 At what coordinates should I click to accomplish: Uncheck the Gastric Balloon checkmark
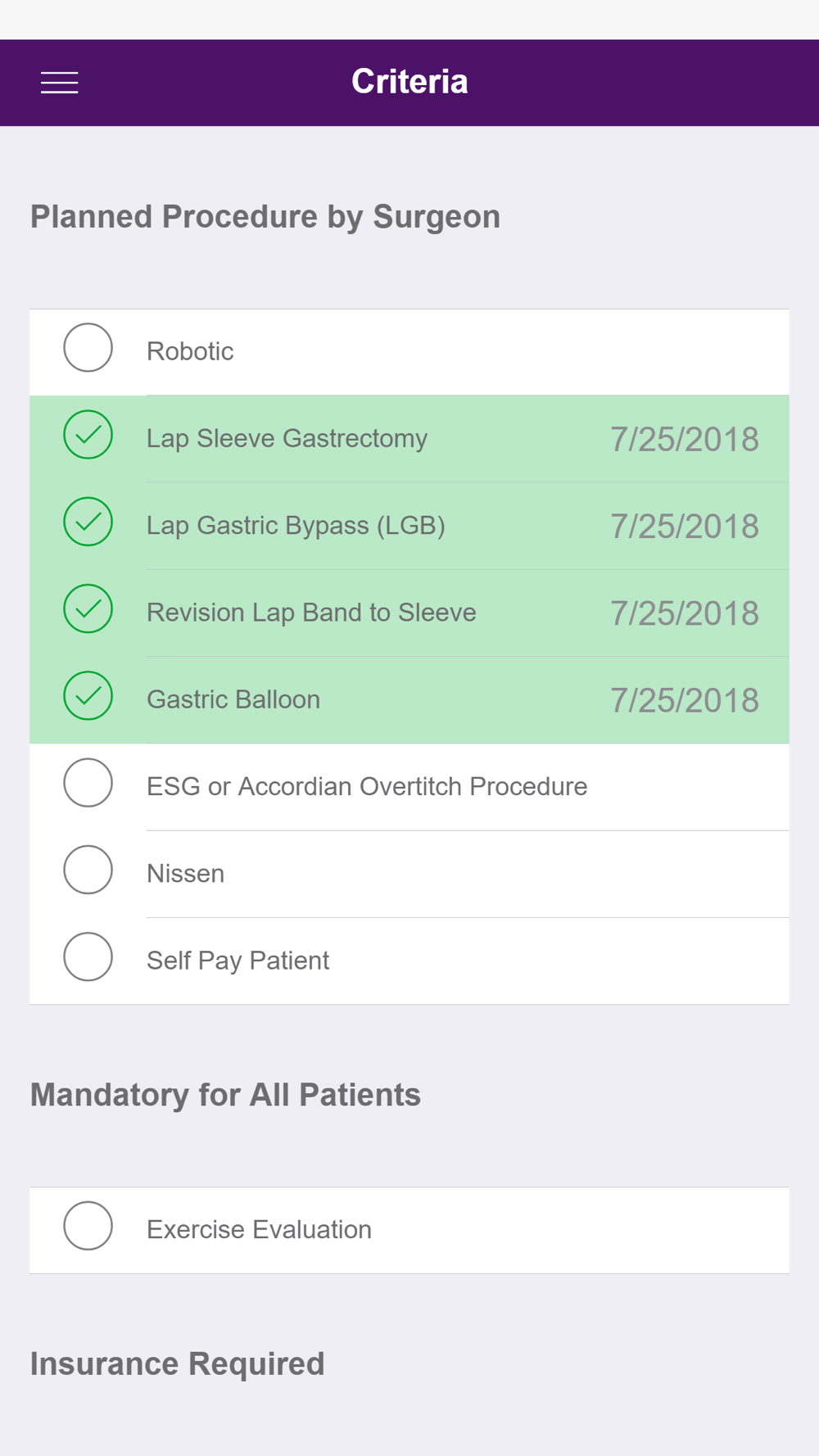tap(88, 696)
